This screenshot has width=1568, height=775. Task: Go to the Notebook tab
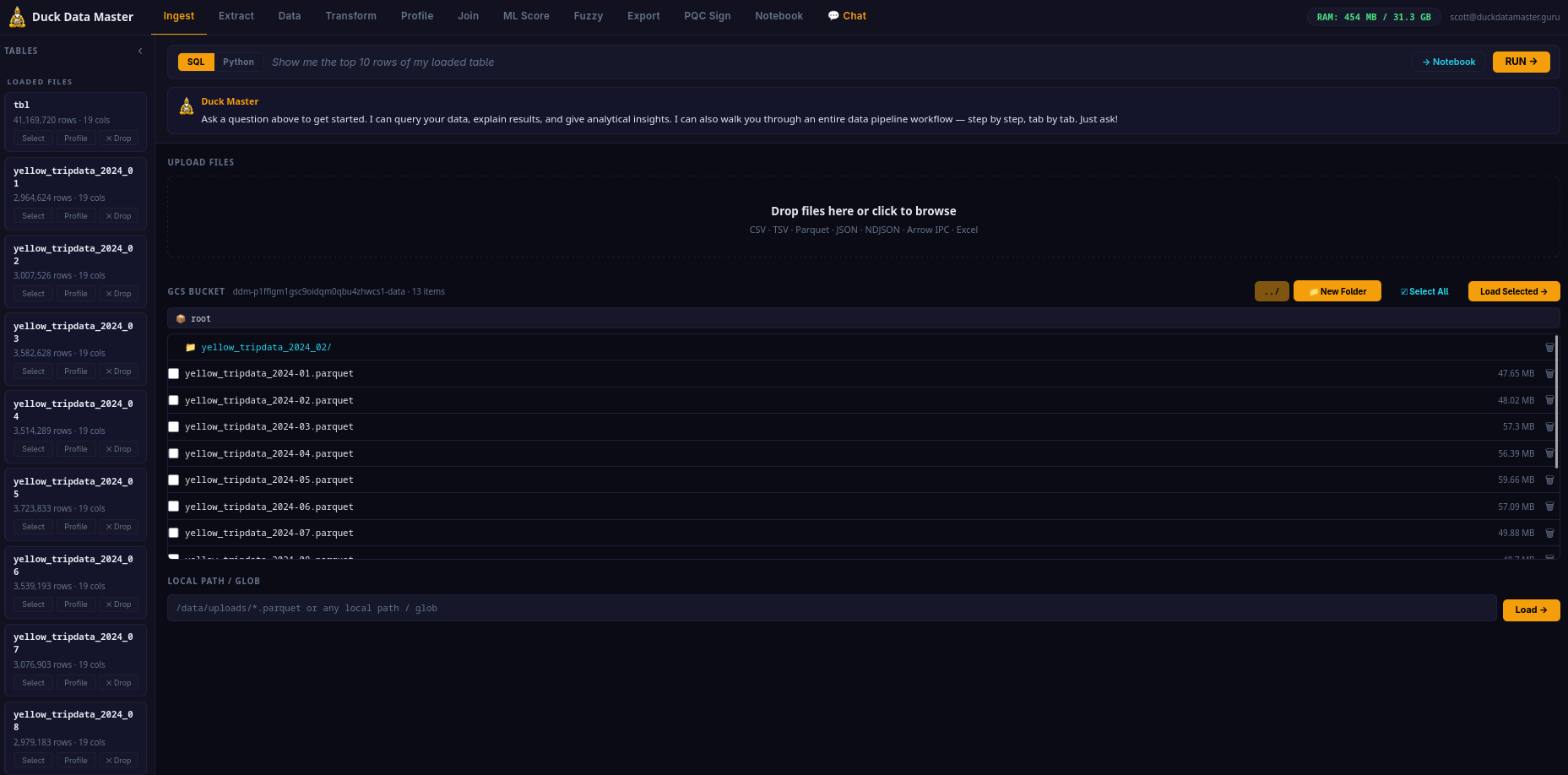click(779, 16)
